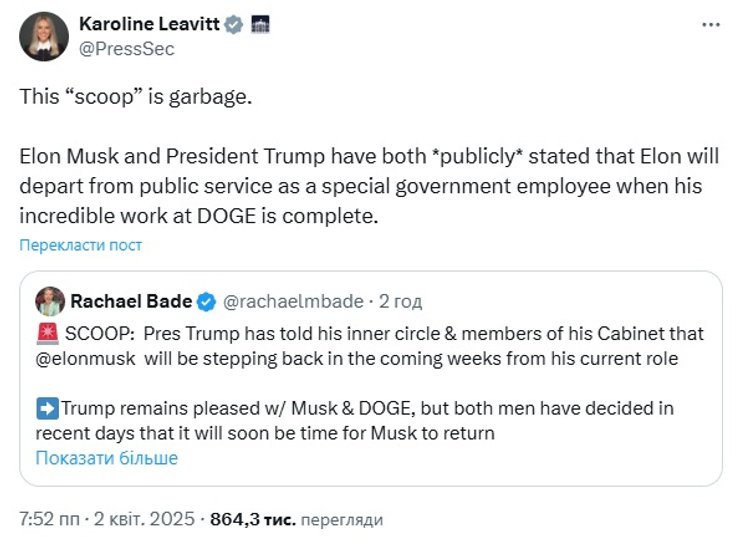The height and width of the screenshot is (551, 740).
Task: Click Rachael Bade's small avatar
Action: [x=49, y=300]
